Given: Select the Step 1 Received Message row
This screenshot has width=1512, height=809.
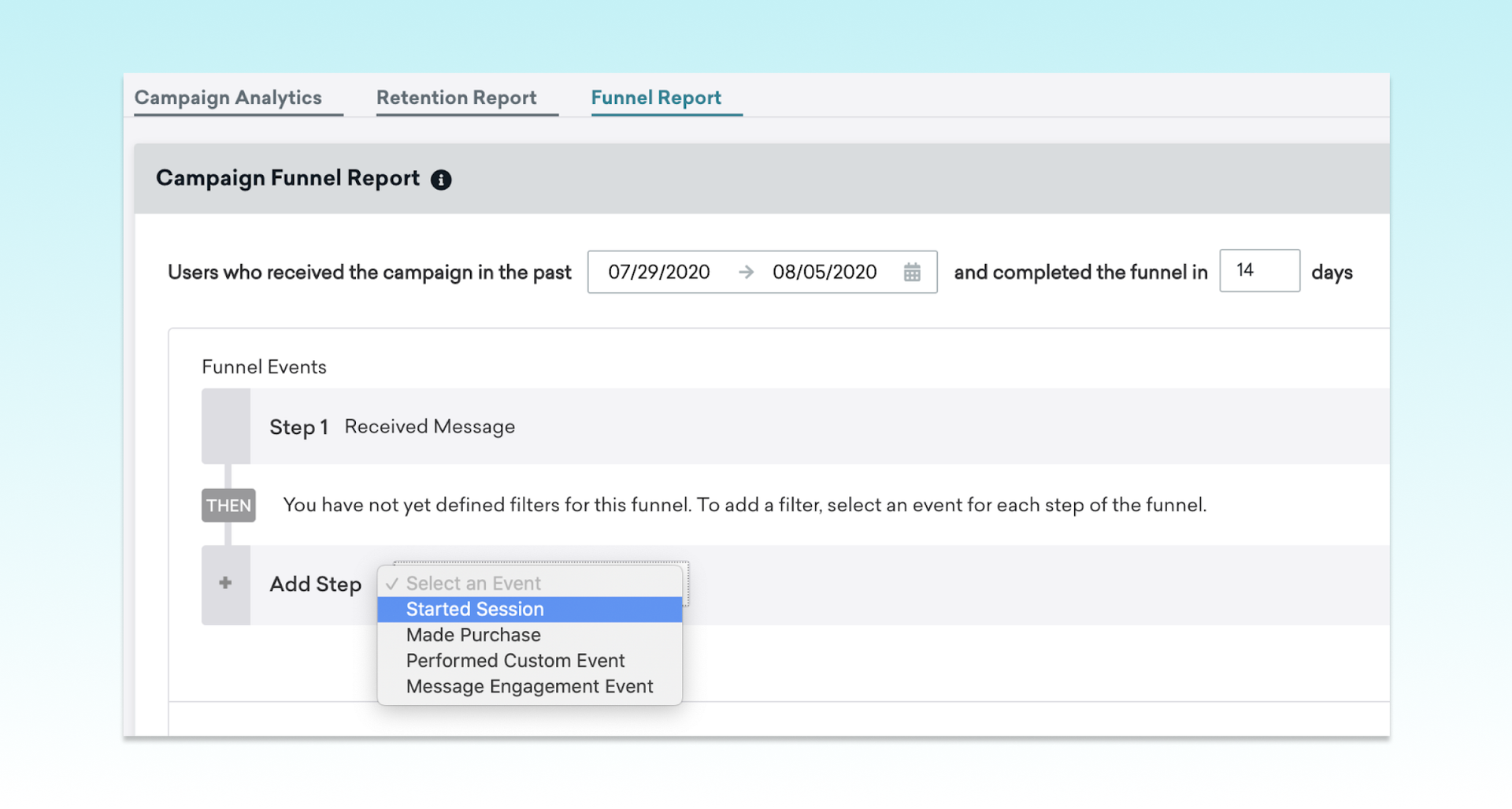Looking at the screenshot, I should click(429, 427).
